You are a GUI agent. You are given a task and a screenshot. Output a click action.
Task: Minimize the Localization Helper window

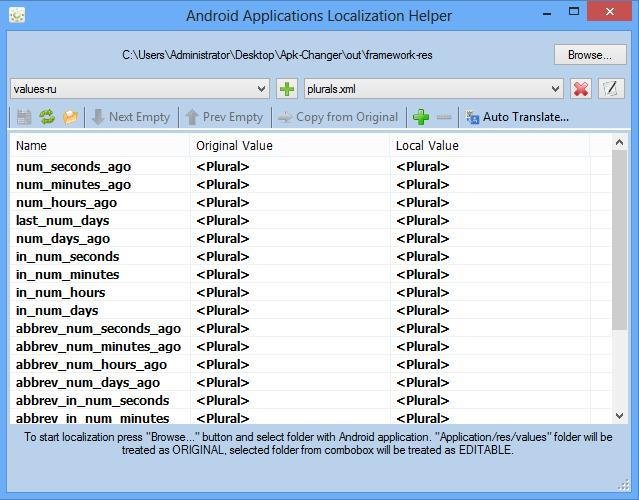point(547,13)
